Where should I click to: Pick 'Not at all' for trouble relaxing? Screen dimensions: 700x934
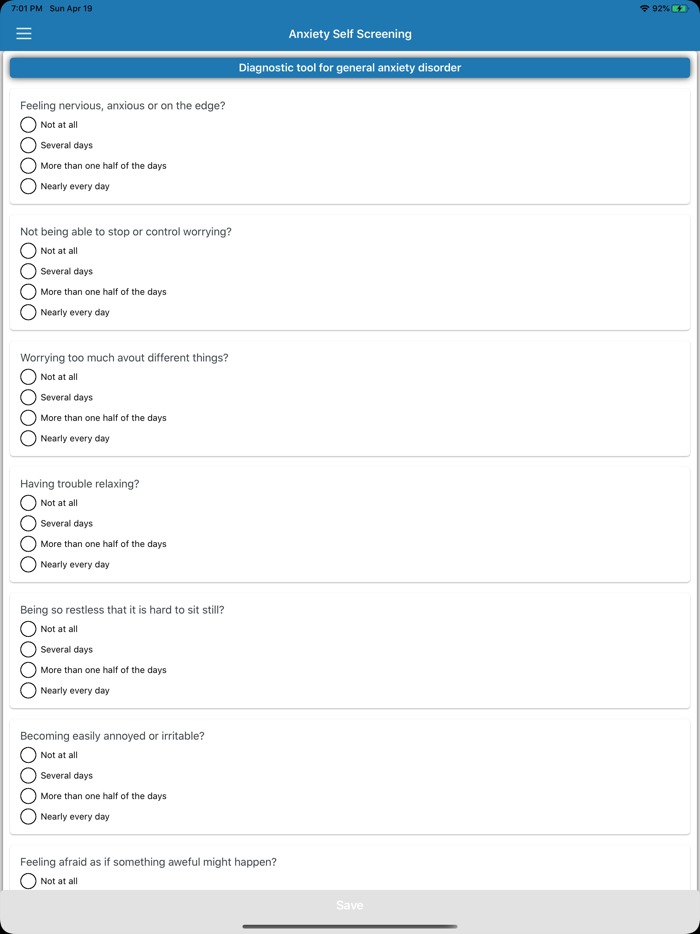pyautogui.click(x=28, y=503)
